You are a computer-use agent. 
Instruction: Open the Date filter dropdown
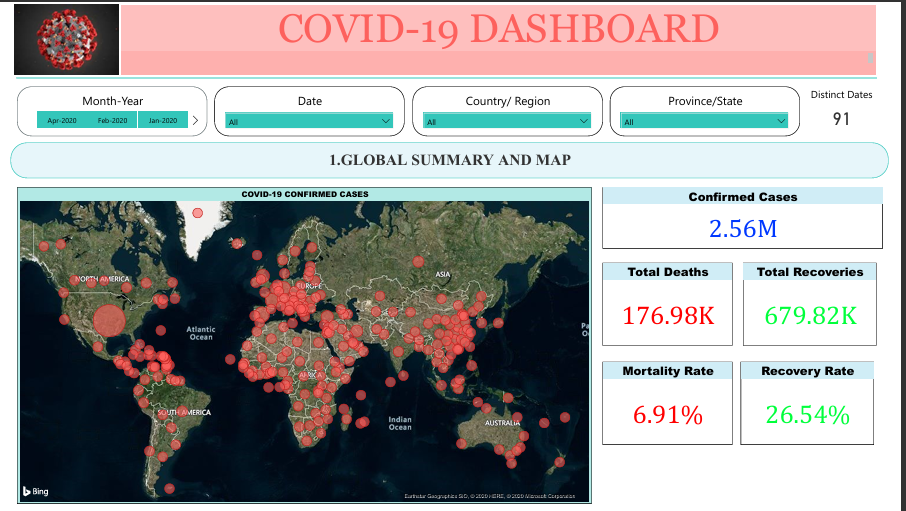(309, 121)
